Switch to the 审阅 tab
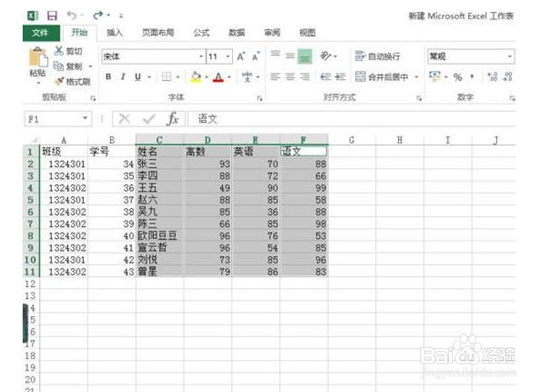The width and height of the screenshot is (548, 392). tap(272, 33)
